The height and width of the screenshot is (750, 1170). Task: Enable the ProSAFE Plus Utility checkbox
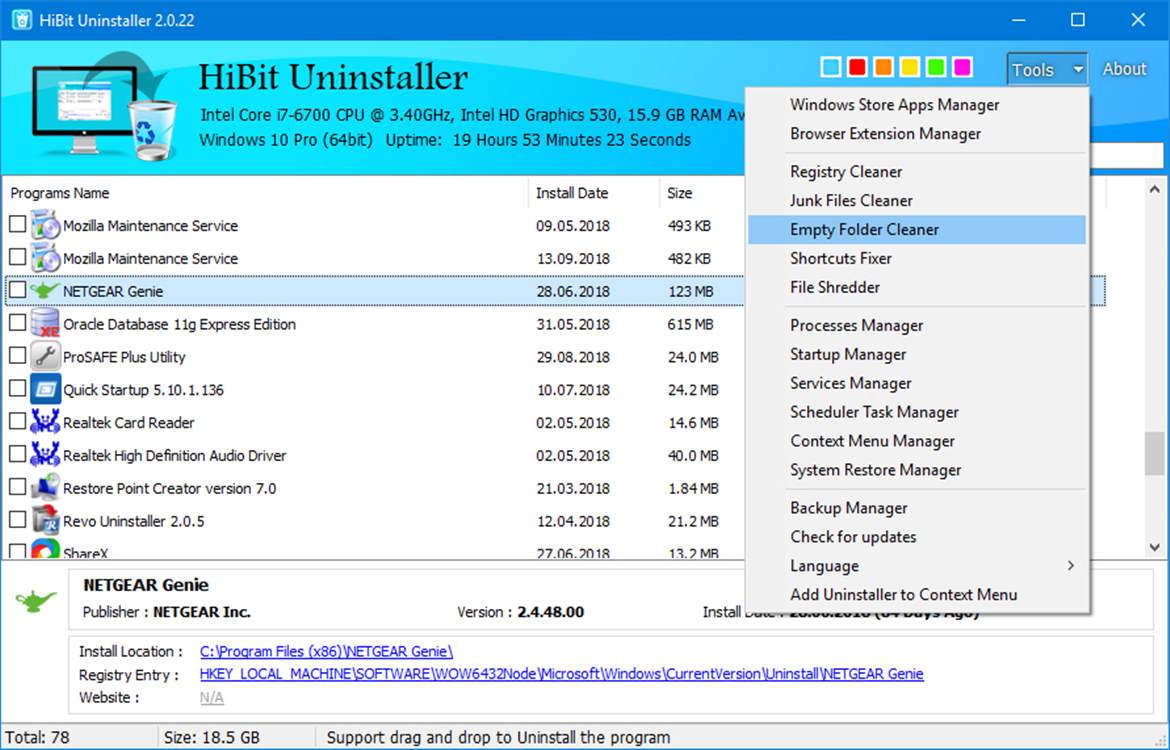pos(17,355)
